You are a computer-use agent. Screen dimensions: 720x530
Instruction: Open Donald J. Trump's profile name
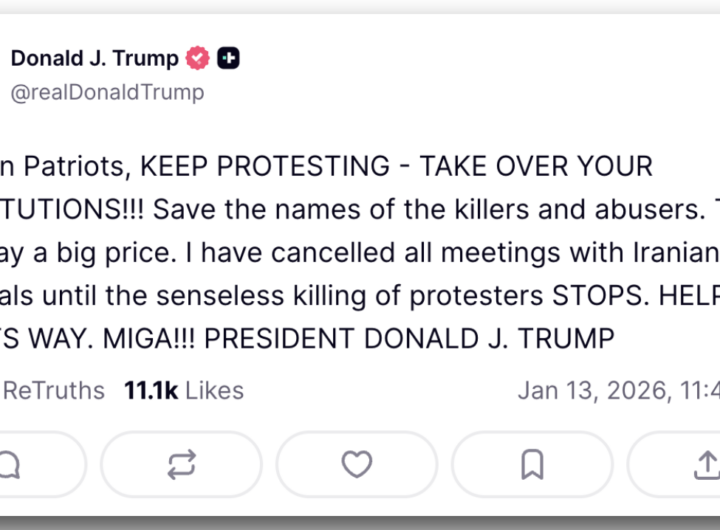pos(94,59)
